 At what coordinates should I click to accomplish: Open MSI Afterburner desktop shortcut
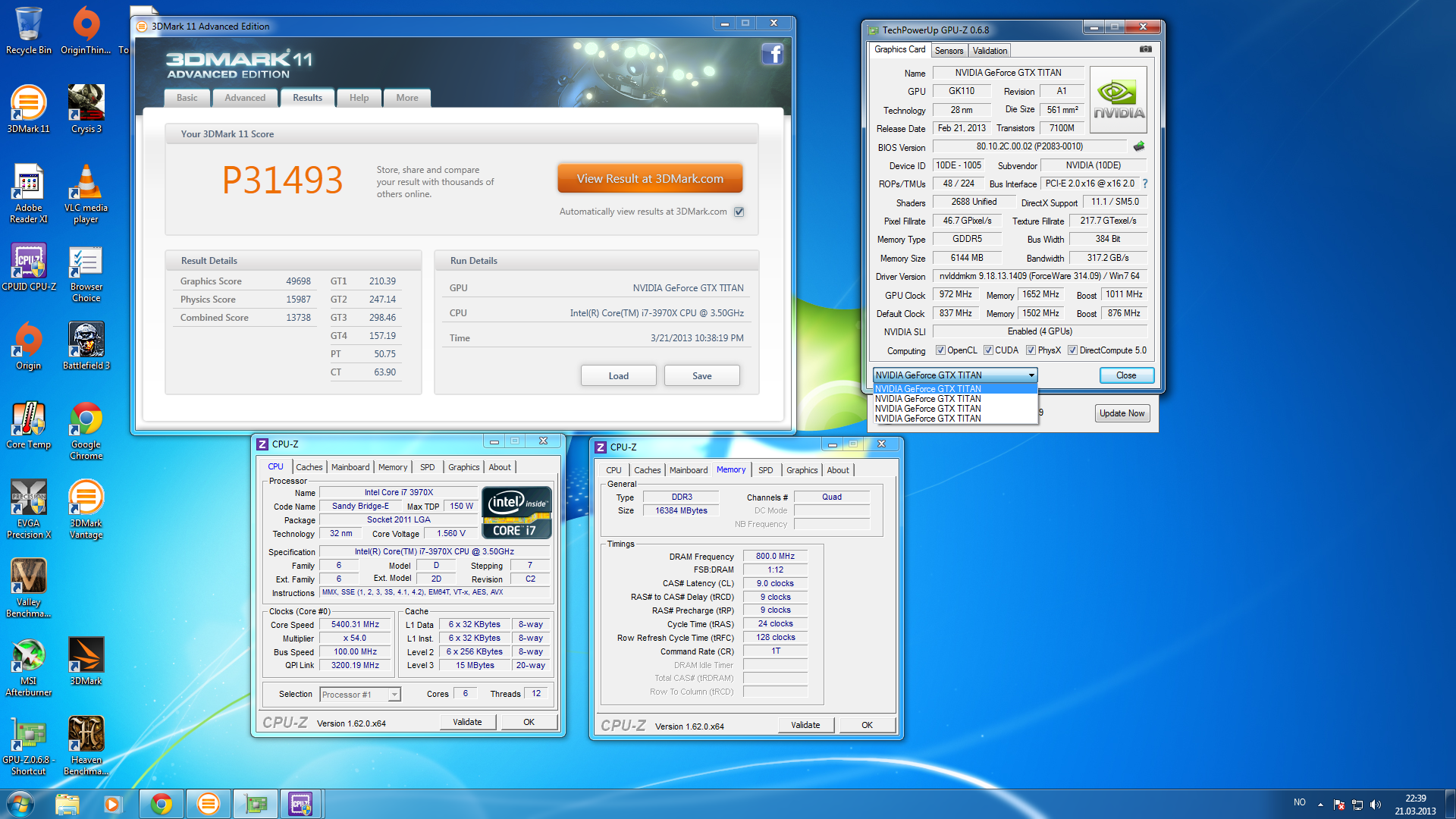tap(29, 667)
